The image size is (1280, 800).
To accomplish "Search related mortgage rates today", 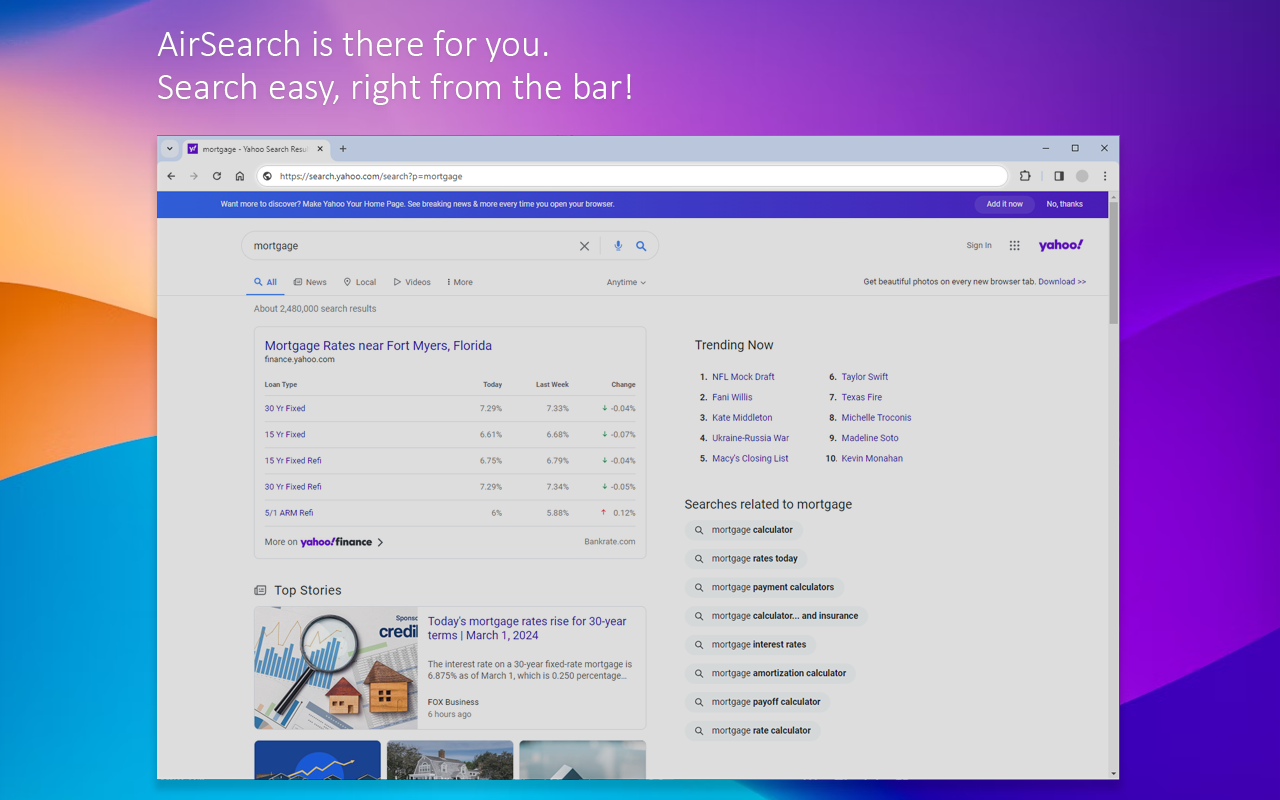I will (747, 559).
